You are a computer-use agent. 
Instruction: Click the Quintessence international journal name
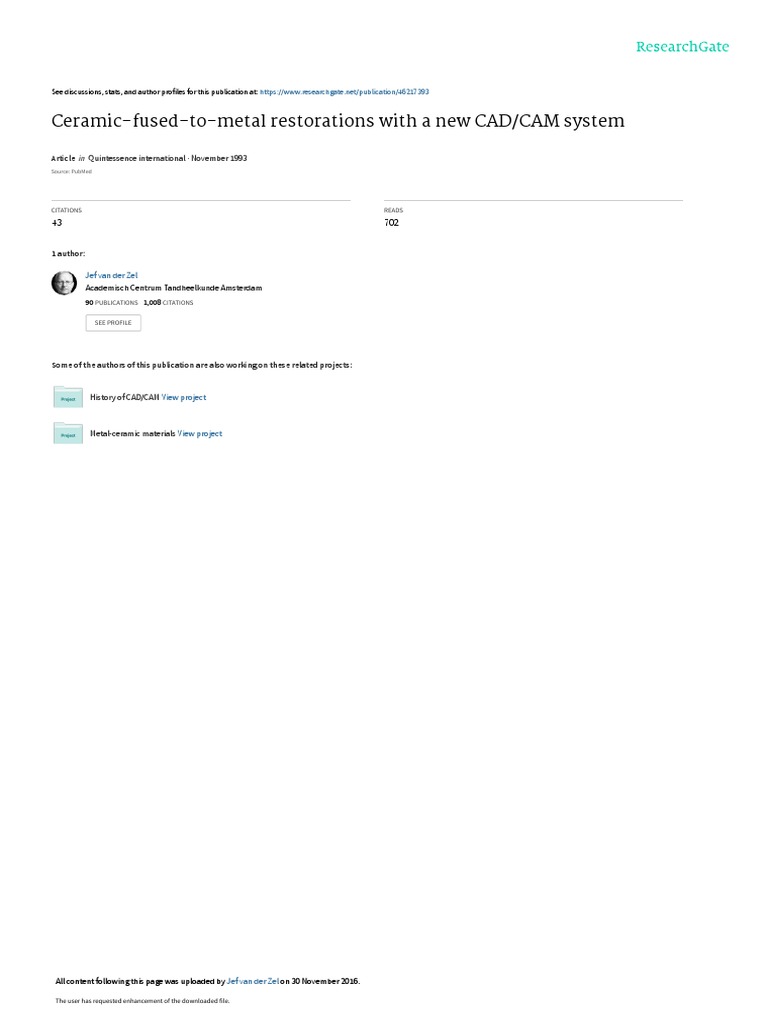pos(136,158)
